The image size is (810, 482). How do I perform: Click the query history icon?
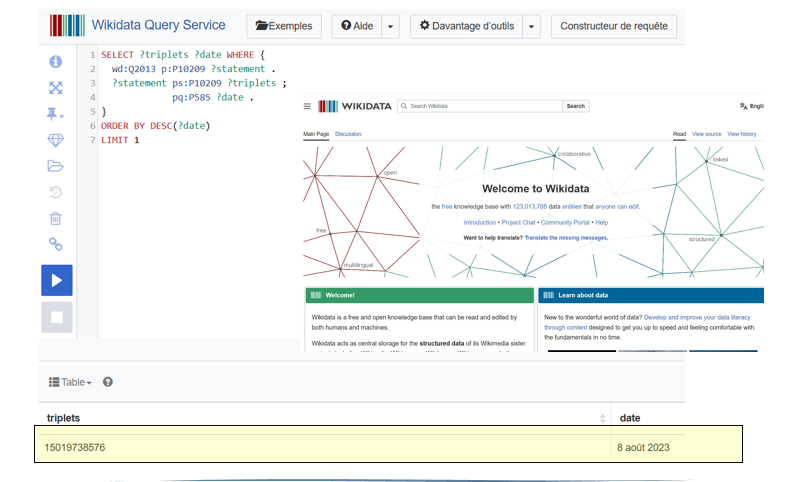pyautogui.click(x=56, y=192)
